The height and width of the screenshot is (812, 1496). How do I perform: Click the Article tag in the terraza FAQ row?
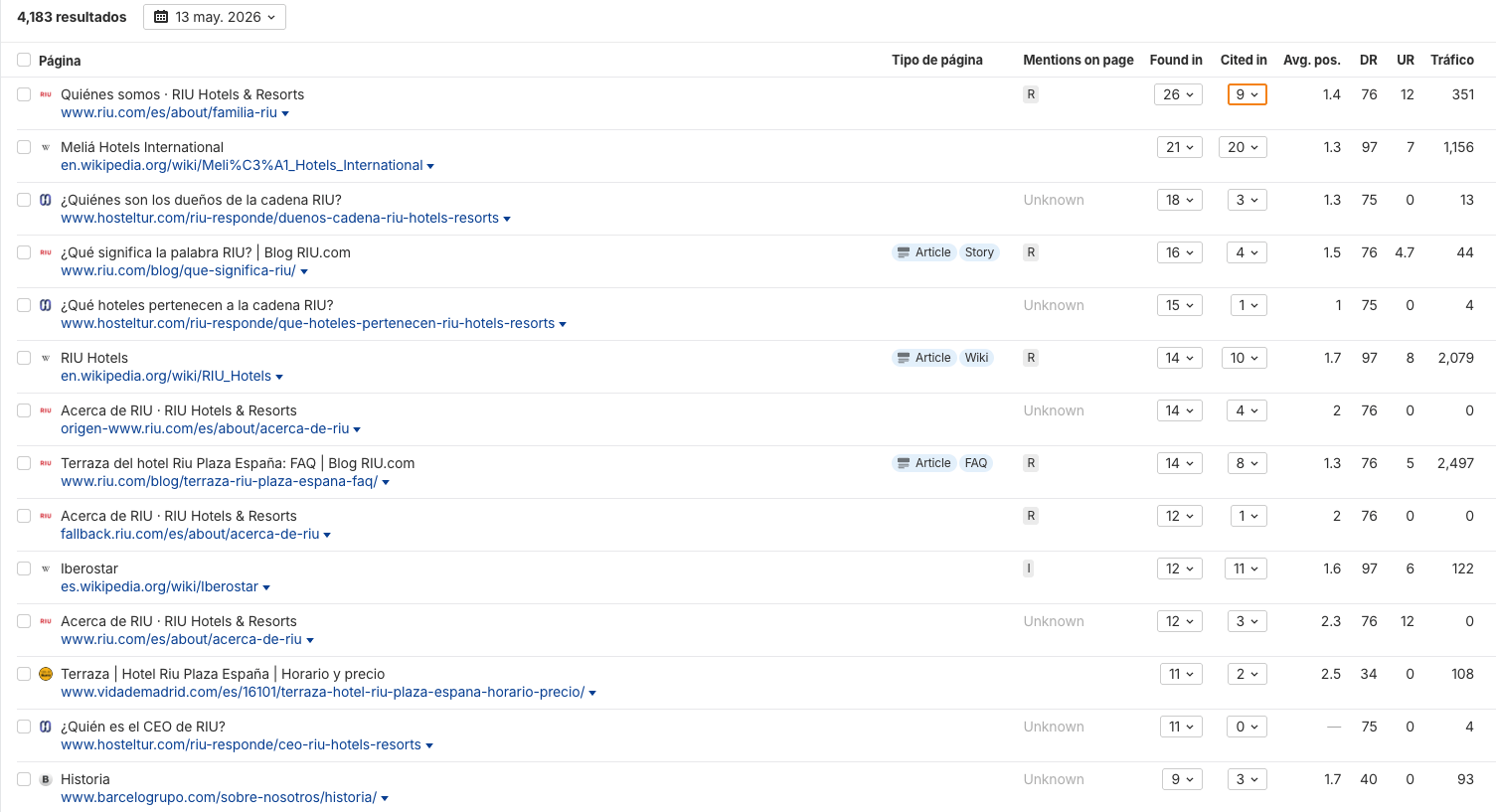point(924,463)
